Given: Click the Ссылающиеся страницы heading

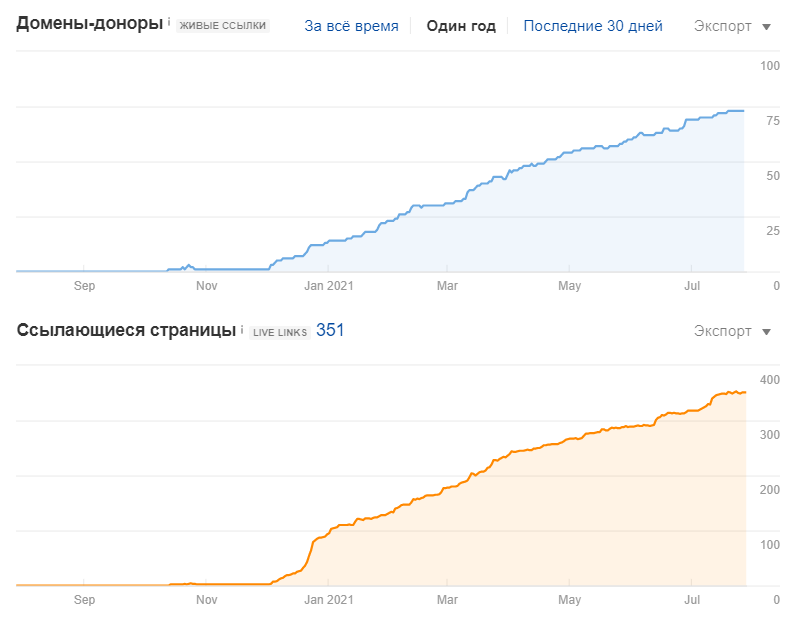Looking at the screenshot, I should (x=126, y=330).
